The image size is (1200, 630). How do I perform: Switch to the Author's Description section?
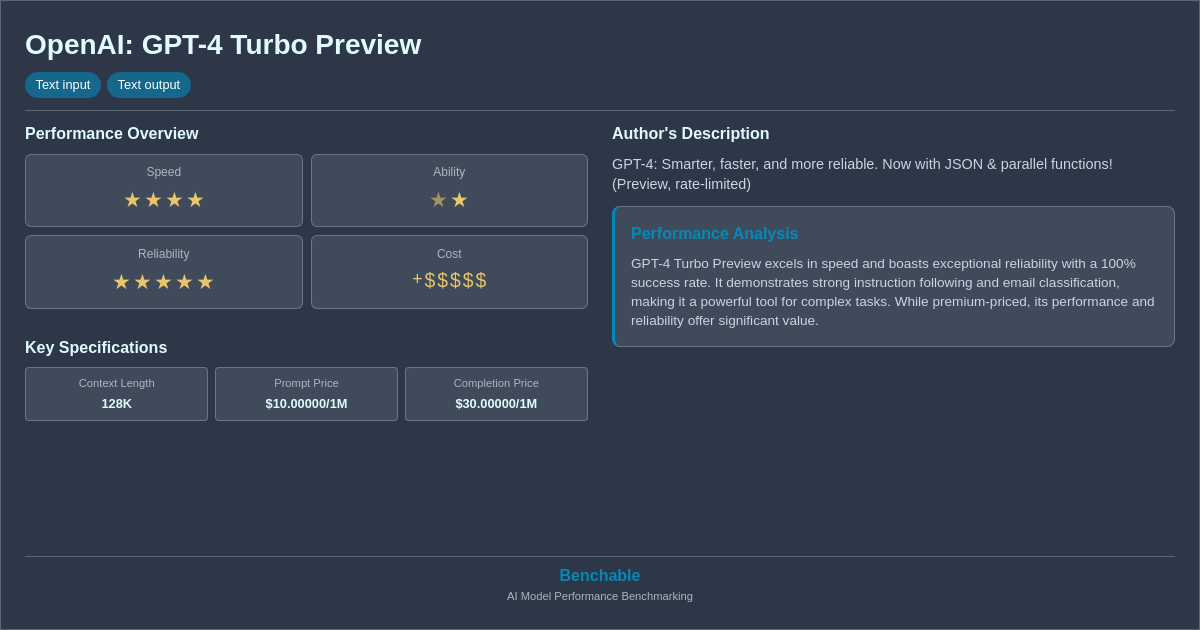(x=690, y=133)
